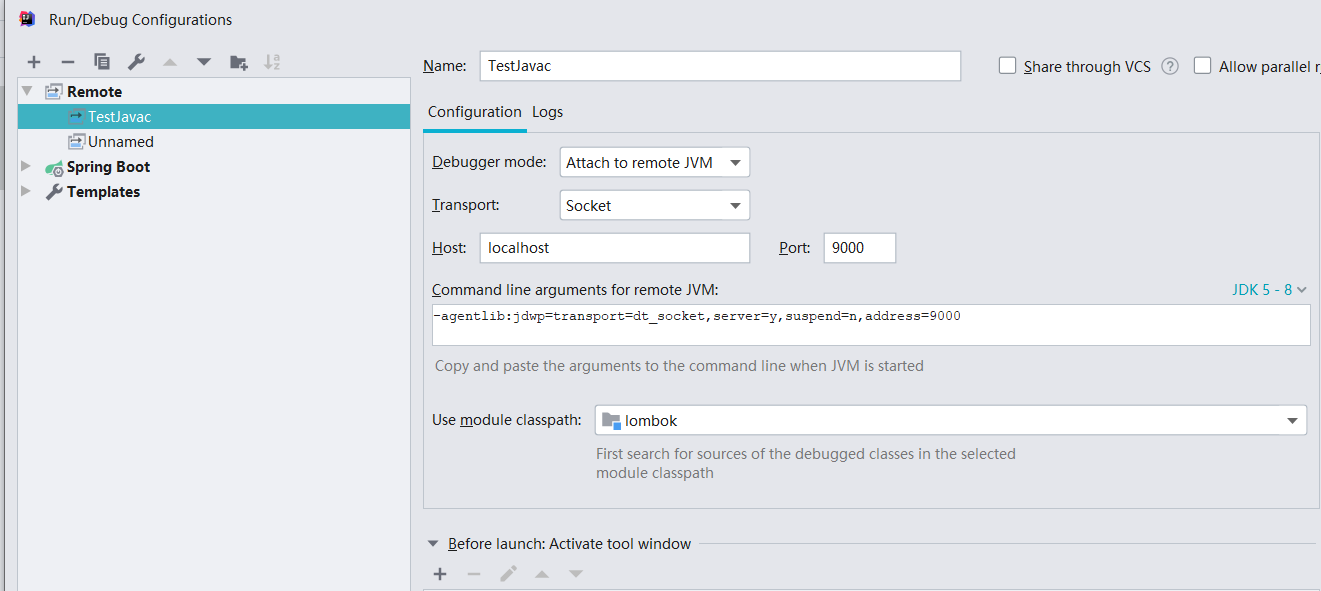1321x591 pixels.
Task: Open the Debugger mode dropdown
Action: pyautogui.click(x=654, y=162)
